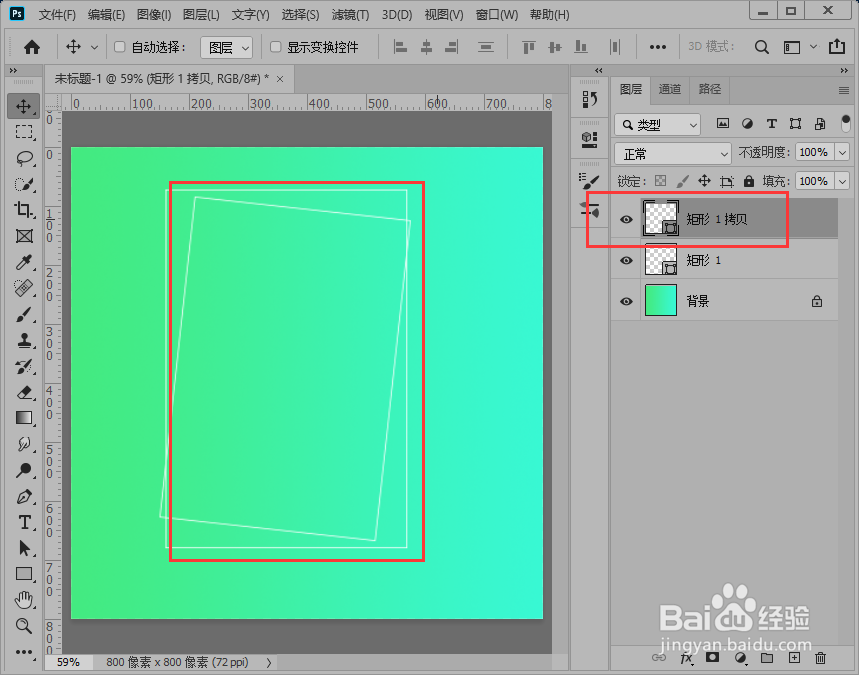Screen dimensions: 859x675
Task: Select the Dodge tool
Action: [24, 470]
